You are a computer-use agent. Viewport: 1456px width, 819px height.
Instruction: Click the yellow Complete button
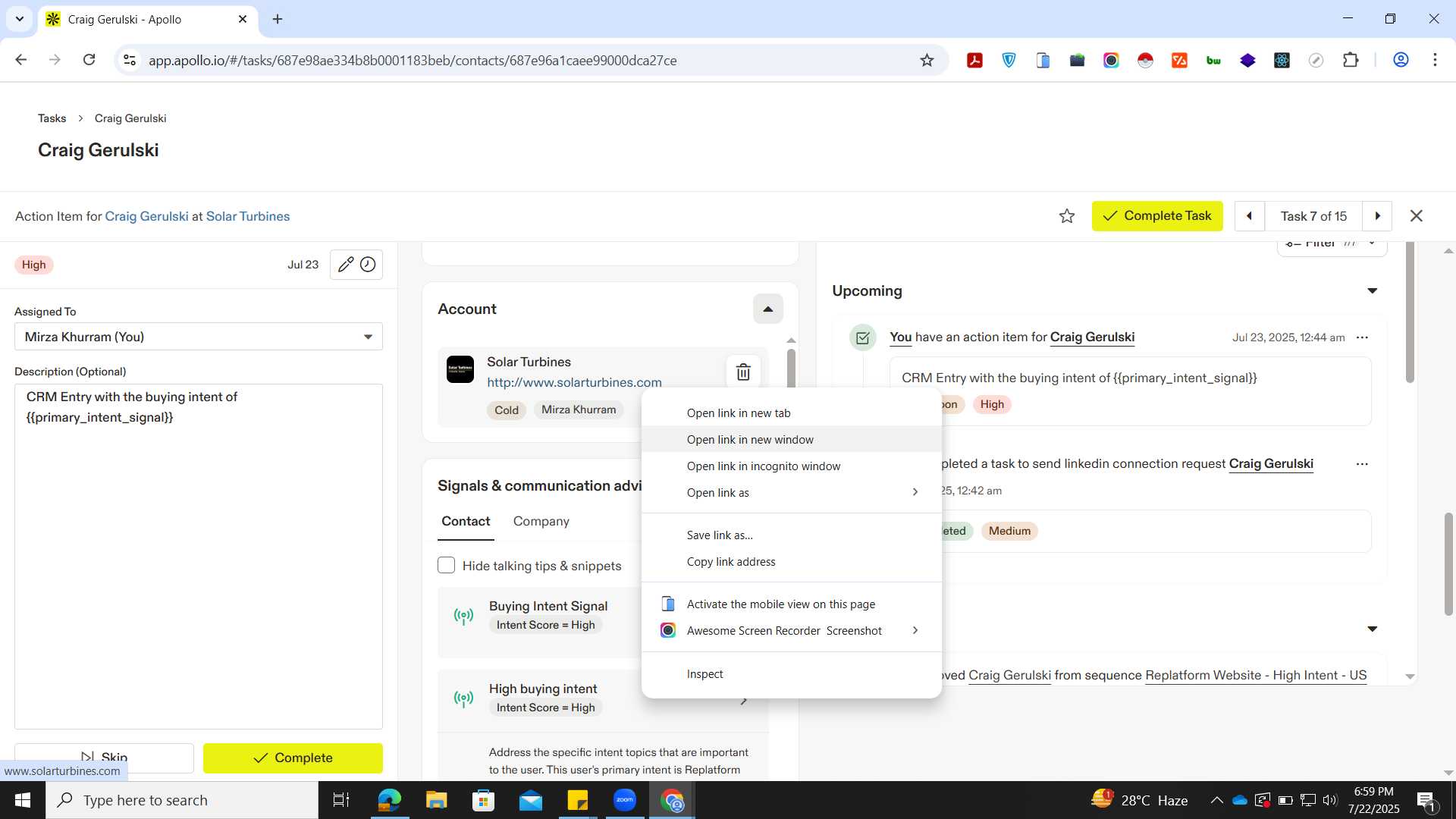[293, 758]
